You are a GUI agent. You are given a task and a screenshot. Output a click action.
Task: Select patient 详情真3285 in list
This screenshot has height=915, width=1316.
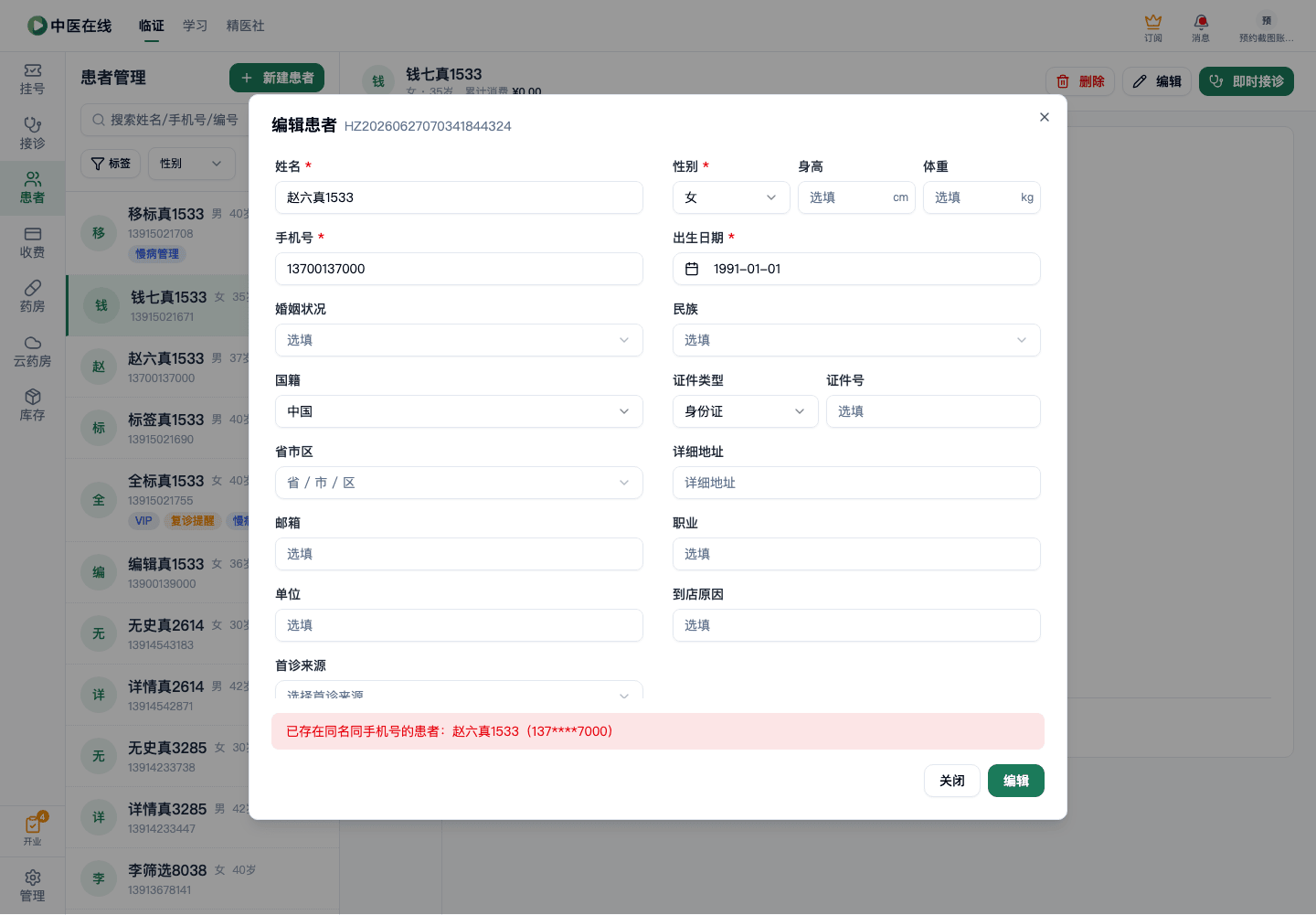[157, 817]
